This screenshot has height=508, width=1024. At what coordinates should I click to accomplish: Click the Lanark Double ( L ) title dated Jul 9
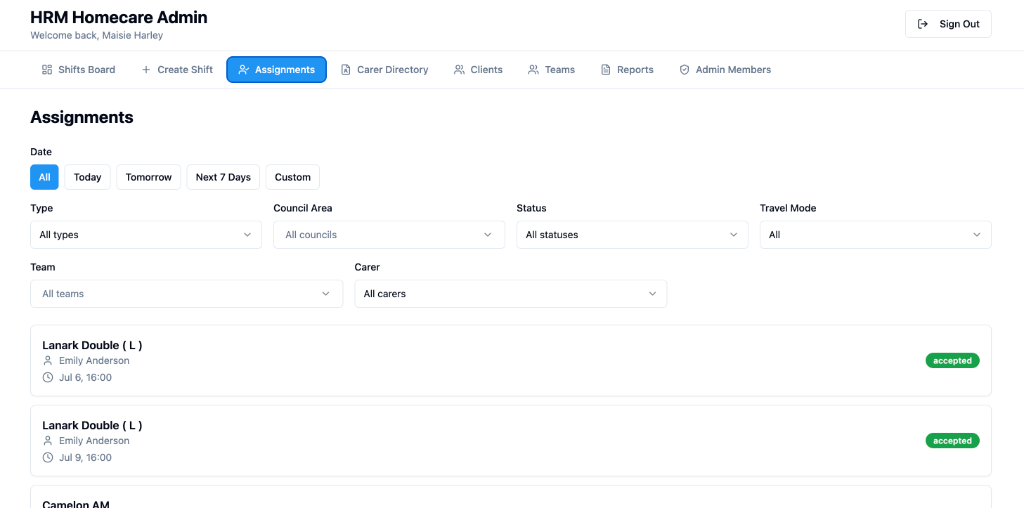pos(92,425)
